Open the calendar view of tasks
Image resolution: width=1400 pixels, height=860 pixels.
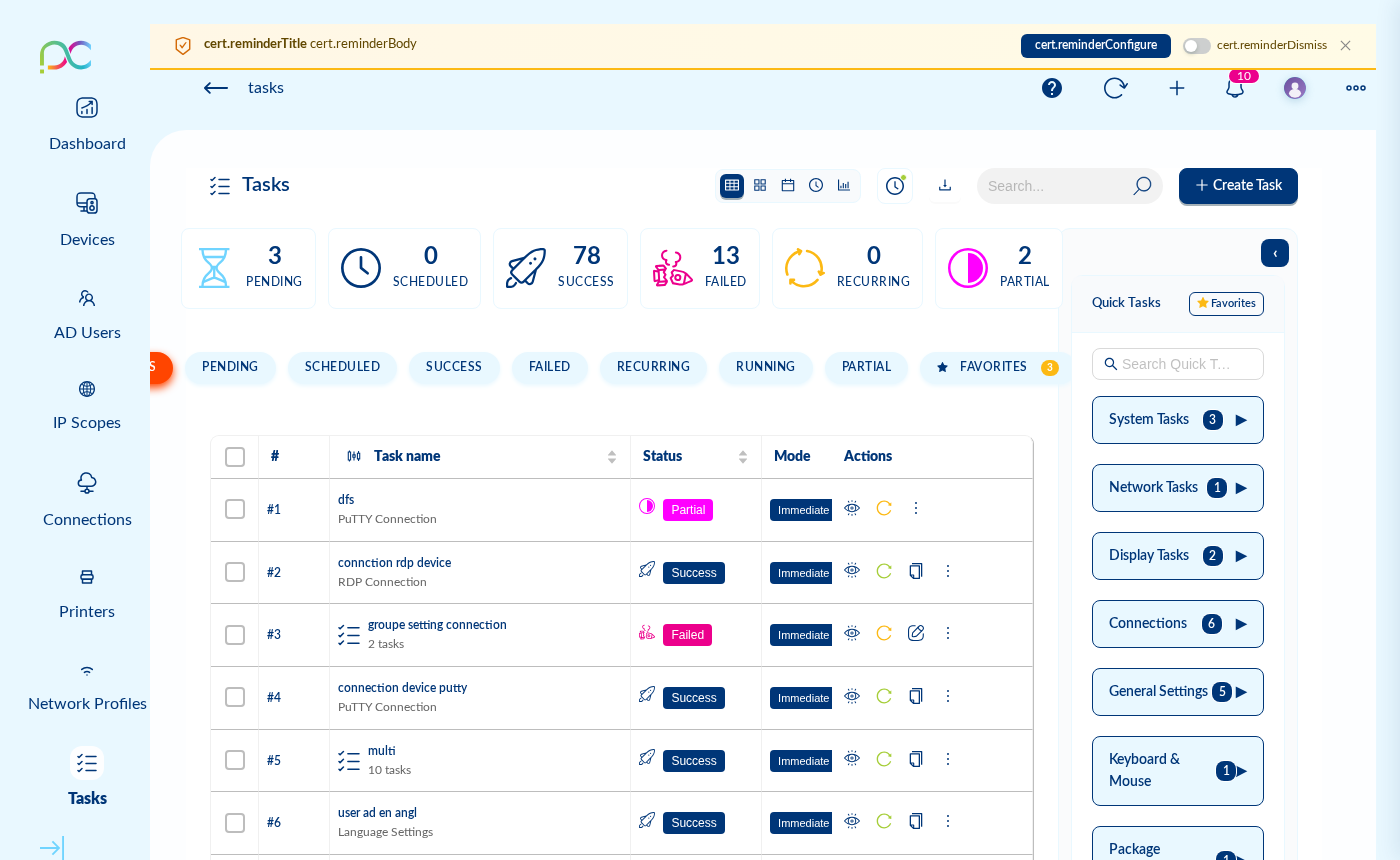(788, 185)
